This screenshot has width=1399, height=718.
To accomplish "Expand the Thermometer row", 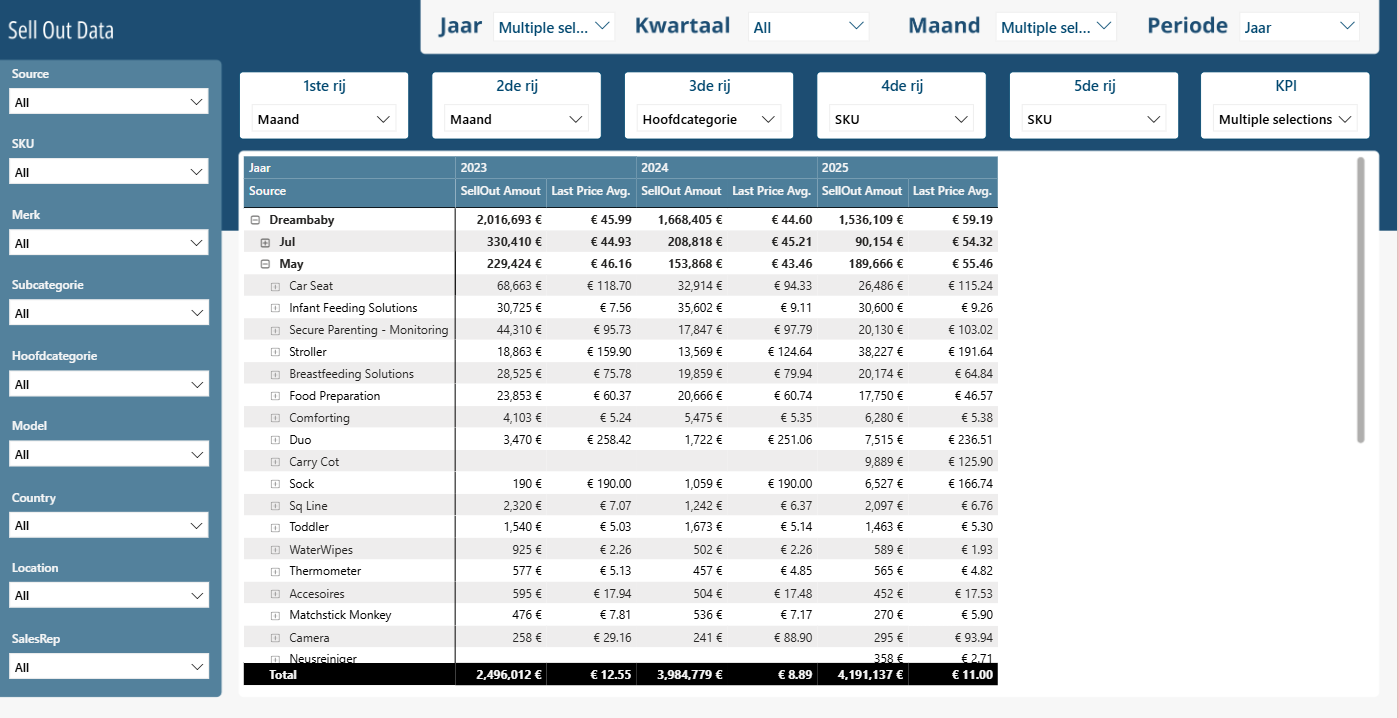I will click(x=275, y=571).
